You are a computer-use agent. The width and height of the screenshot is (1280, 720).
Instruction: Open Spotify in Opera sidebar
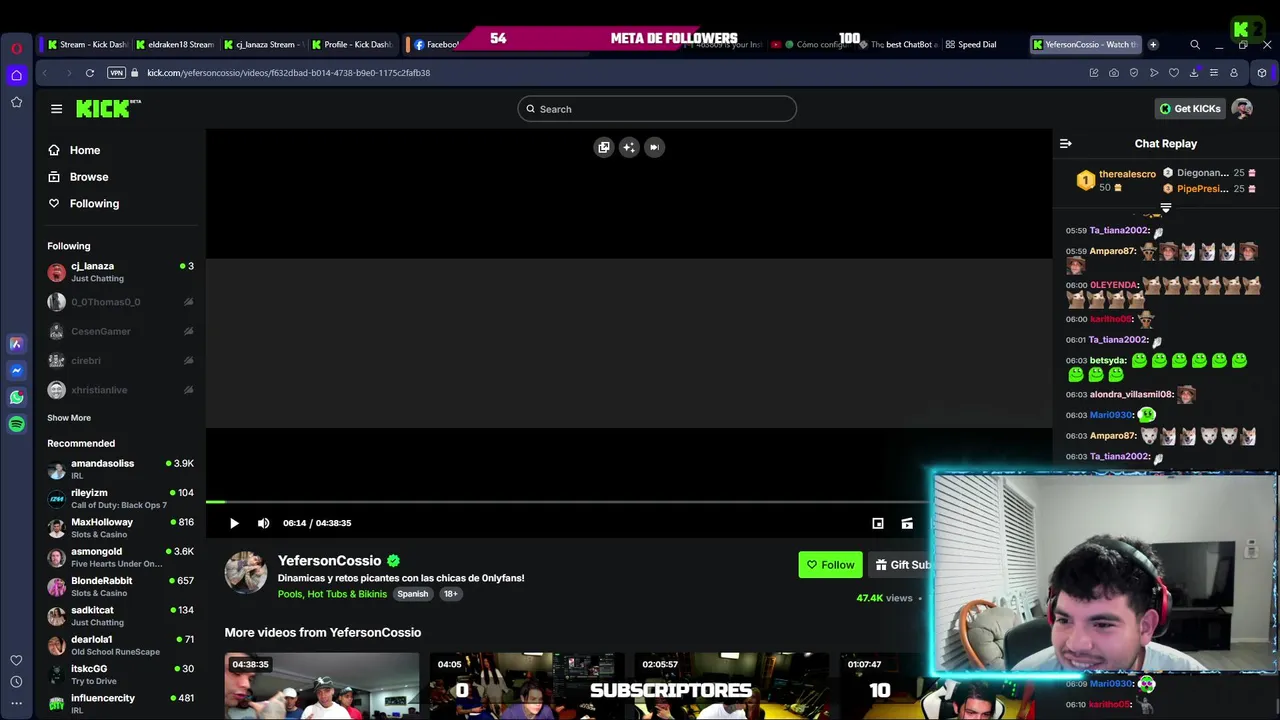click(x=16, y=424)
